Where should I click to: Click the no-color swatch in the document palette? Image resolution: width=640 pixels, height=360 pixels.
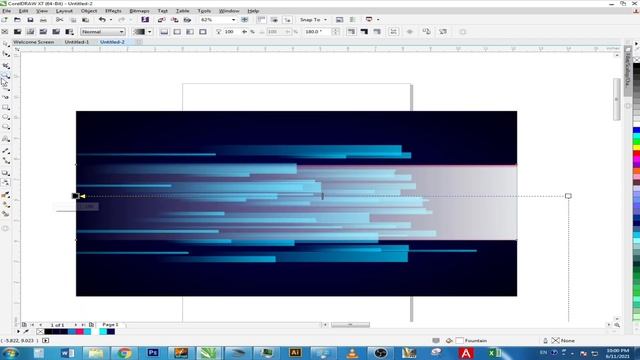[40, 331]
